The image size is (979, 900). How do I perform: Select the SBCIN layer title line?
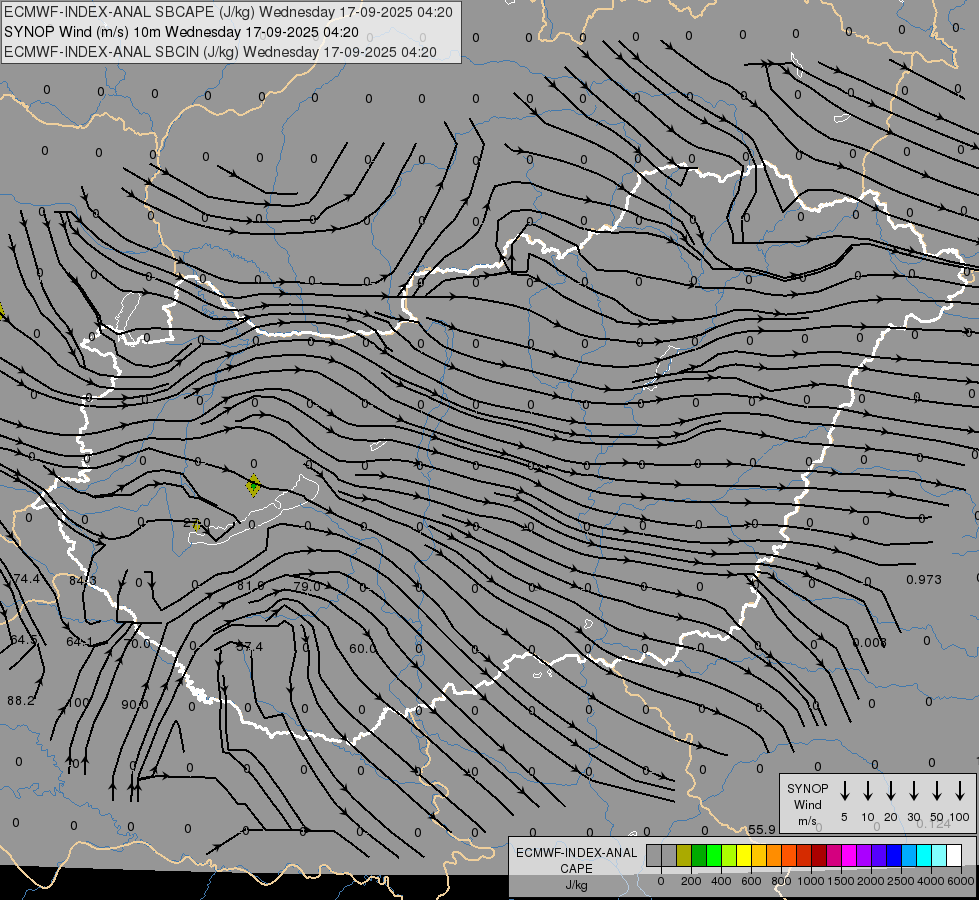(x=221, y=51)
